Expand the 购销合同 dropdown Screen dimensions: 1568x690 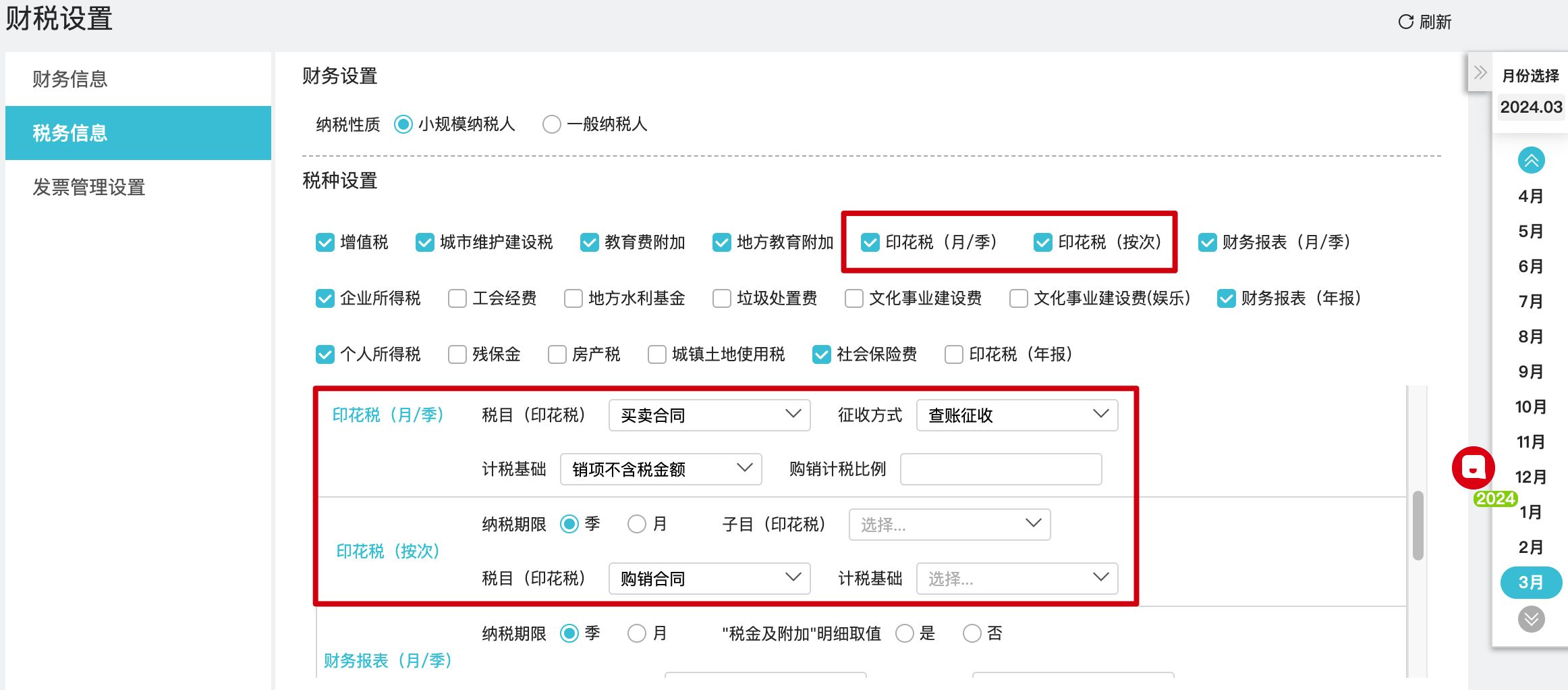pos(708,579)
